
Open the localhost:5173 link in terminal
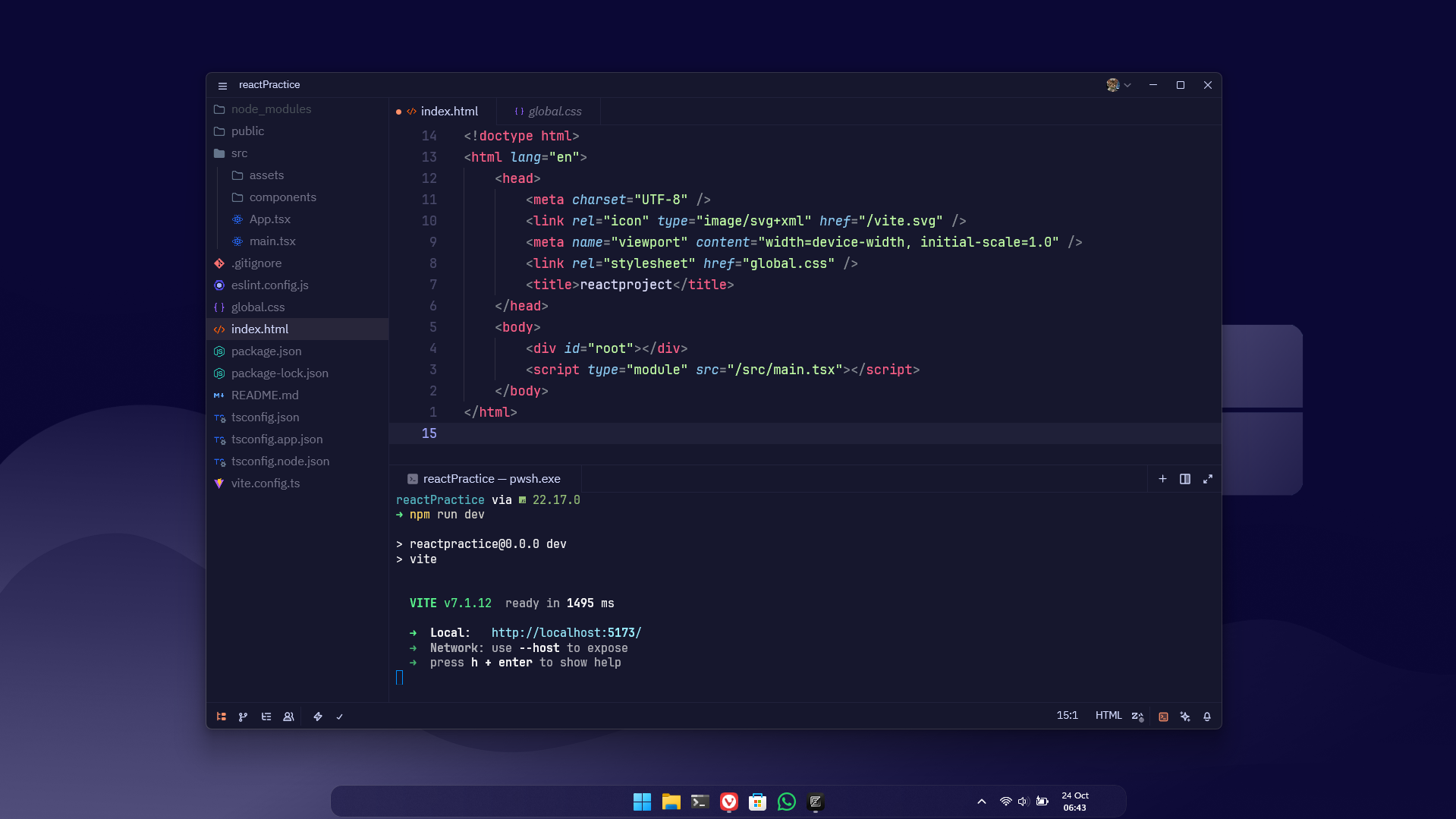pyautogui.click(x=566, y=633)
